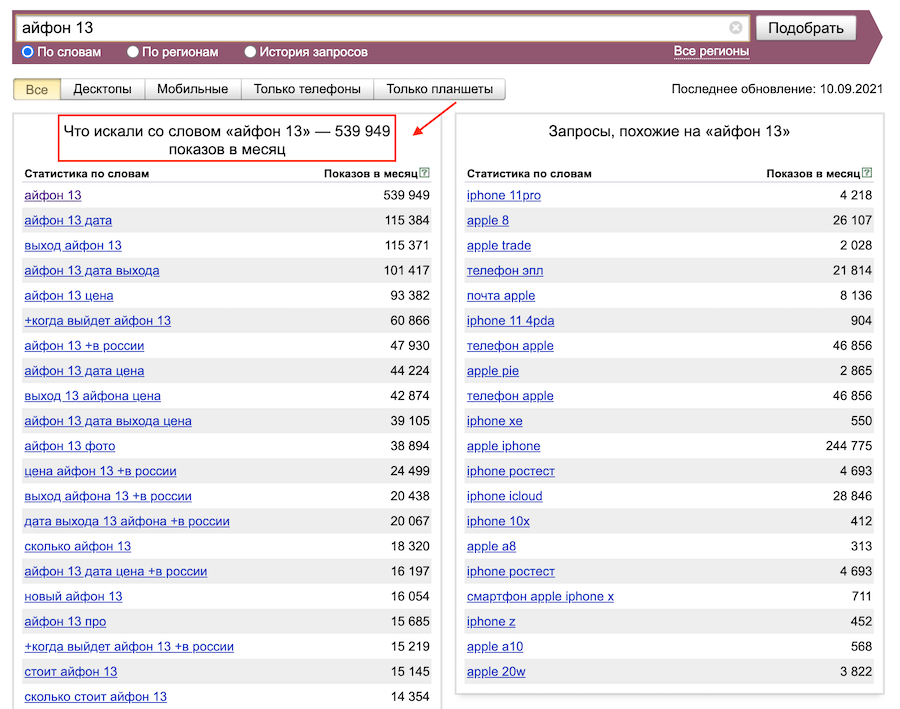The height and width of the screenshot is (709, 900).
Task: Choose the История запросов radio option
Action: coord(251,52)
